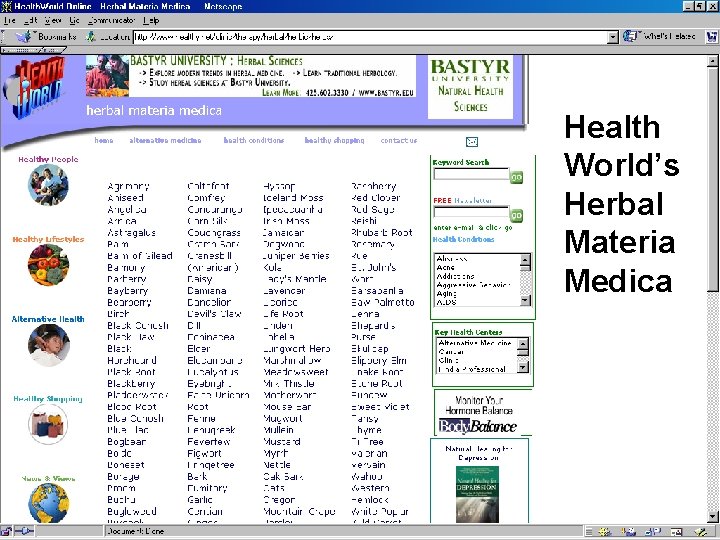Open Mail inbox from the component bar
720x540 pixels.
point(628,532)
